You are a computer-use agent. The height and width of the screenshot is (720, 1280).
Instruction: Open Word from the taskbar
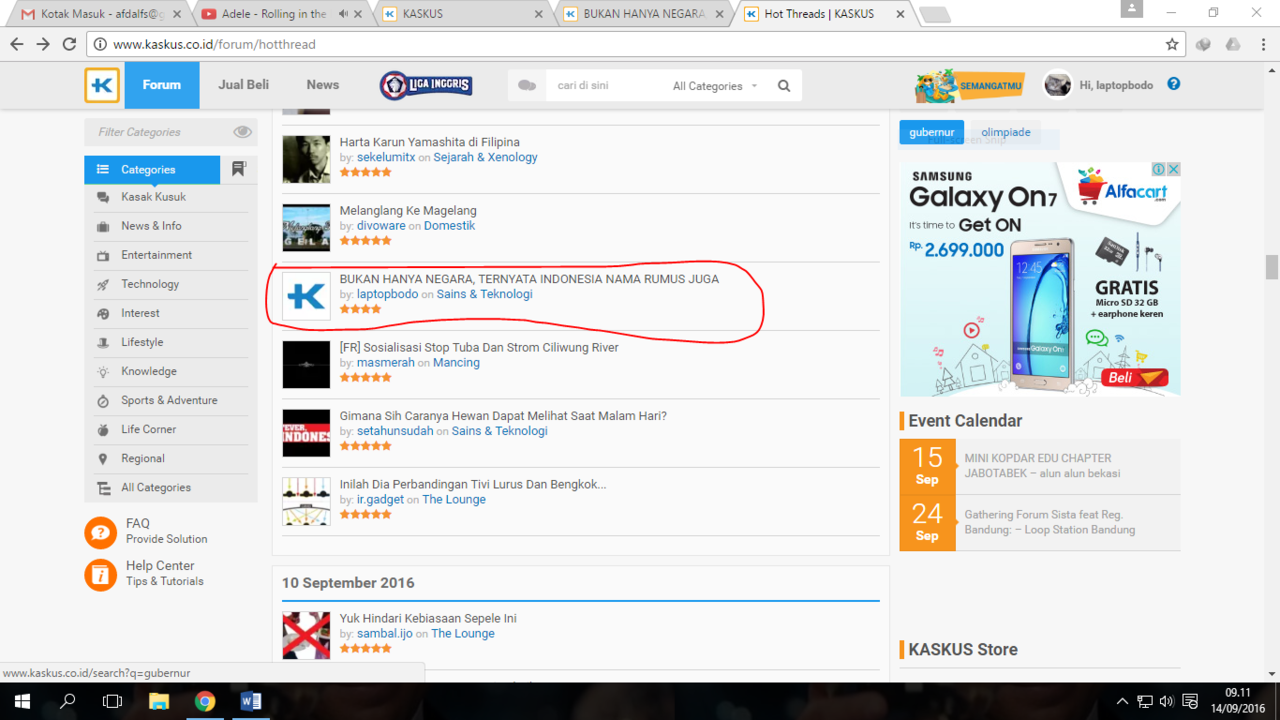pos(250,701)
